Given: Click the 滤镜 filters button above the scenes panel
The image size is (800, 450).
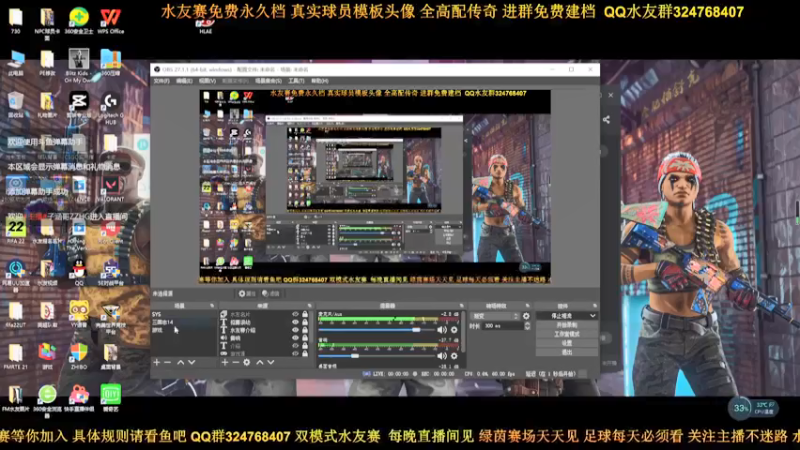Looking at the screenshot, I should click(271, 294).
